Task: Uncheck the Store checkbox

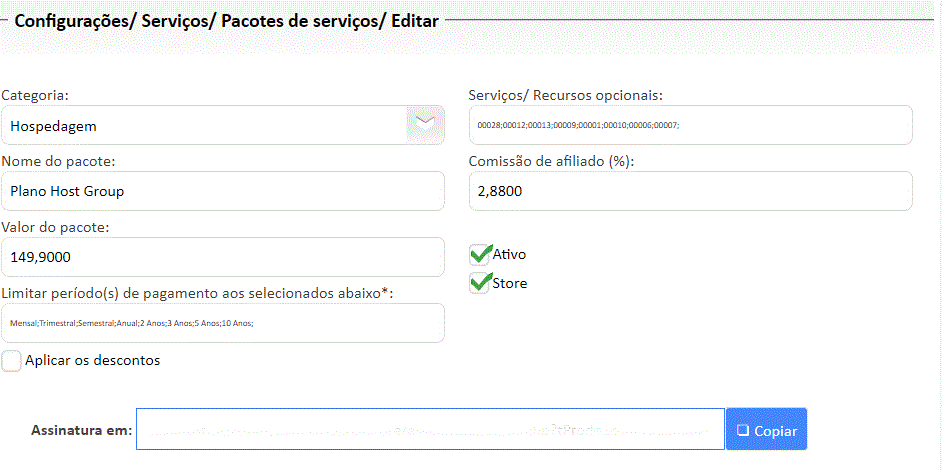Action: [x=480, y=283]
